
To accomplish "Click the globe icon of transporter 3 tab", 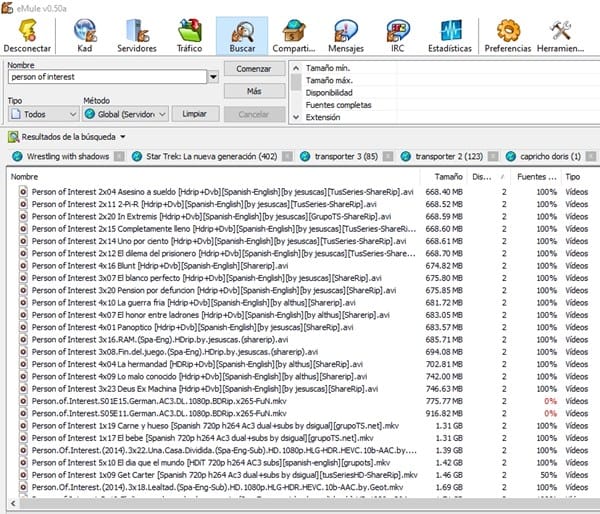I will [x=305, y=156].
